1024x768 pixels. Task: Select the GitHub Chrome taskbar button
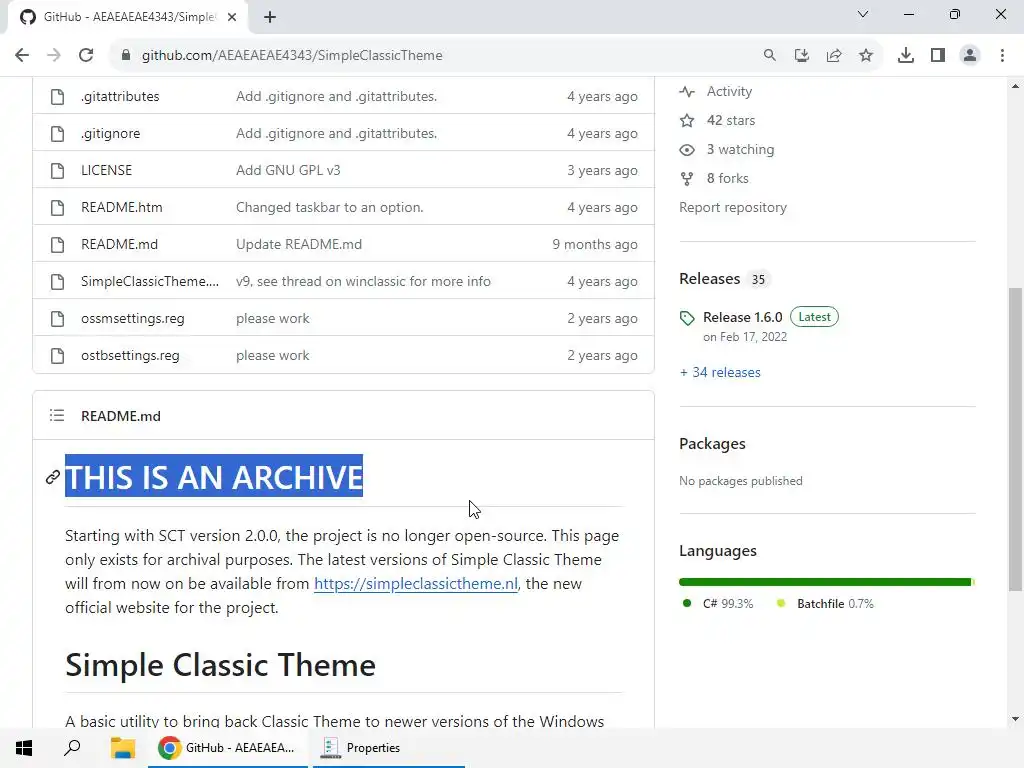click(228, 748)
